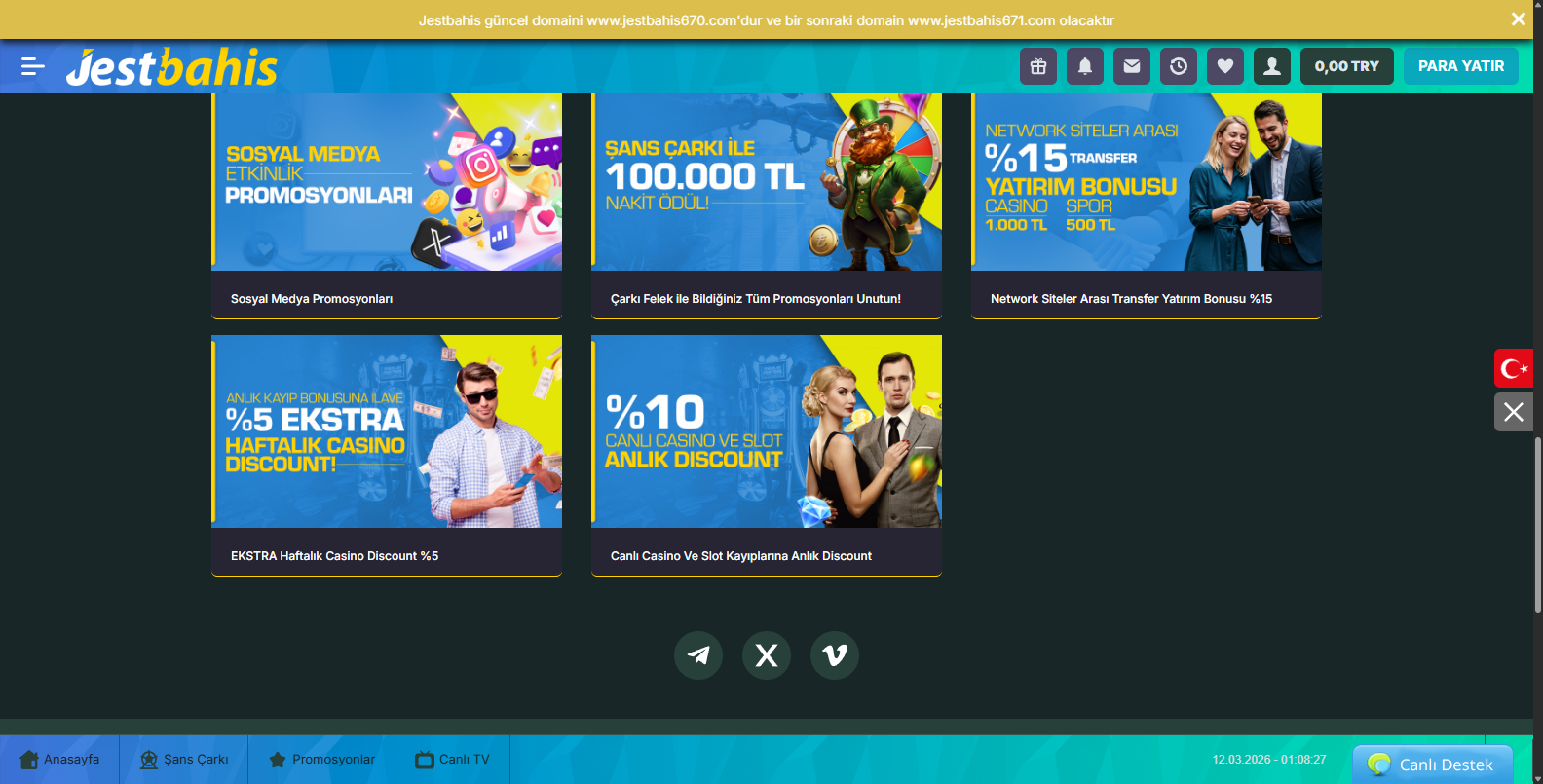1543x784 pixels.
Task: Open the Vimeo social link
Action: (x=835, y=655)
